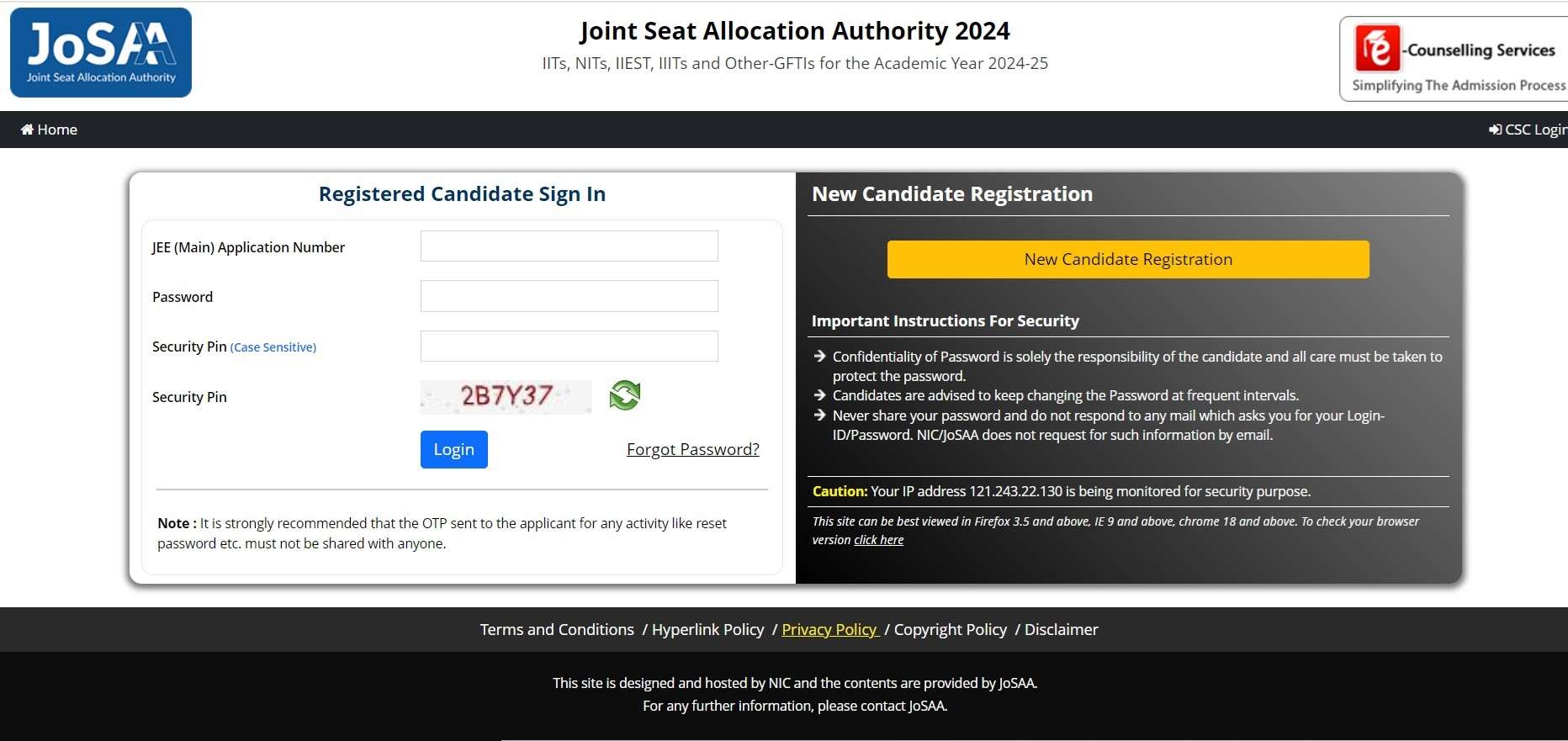1568x741 pixels.
Task: Focus the Security Pin entry field
Action: click(x=569, y=346)
